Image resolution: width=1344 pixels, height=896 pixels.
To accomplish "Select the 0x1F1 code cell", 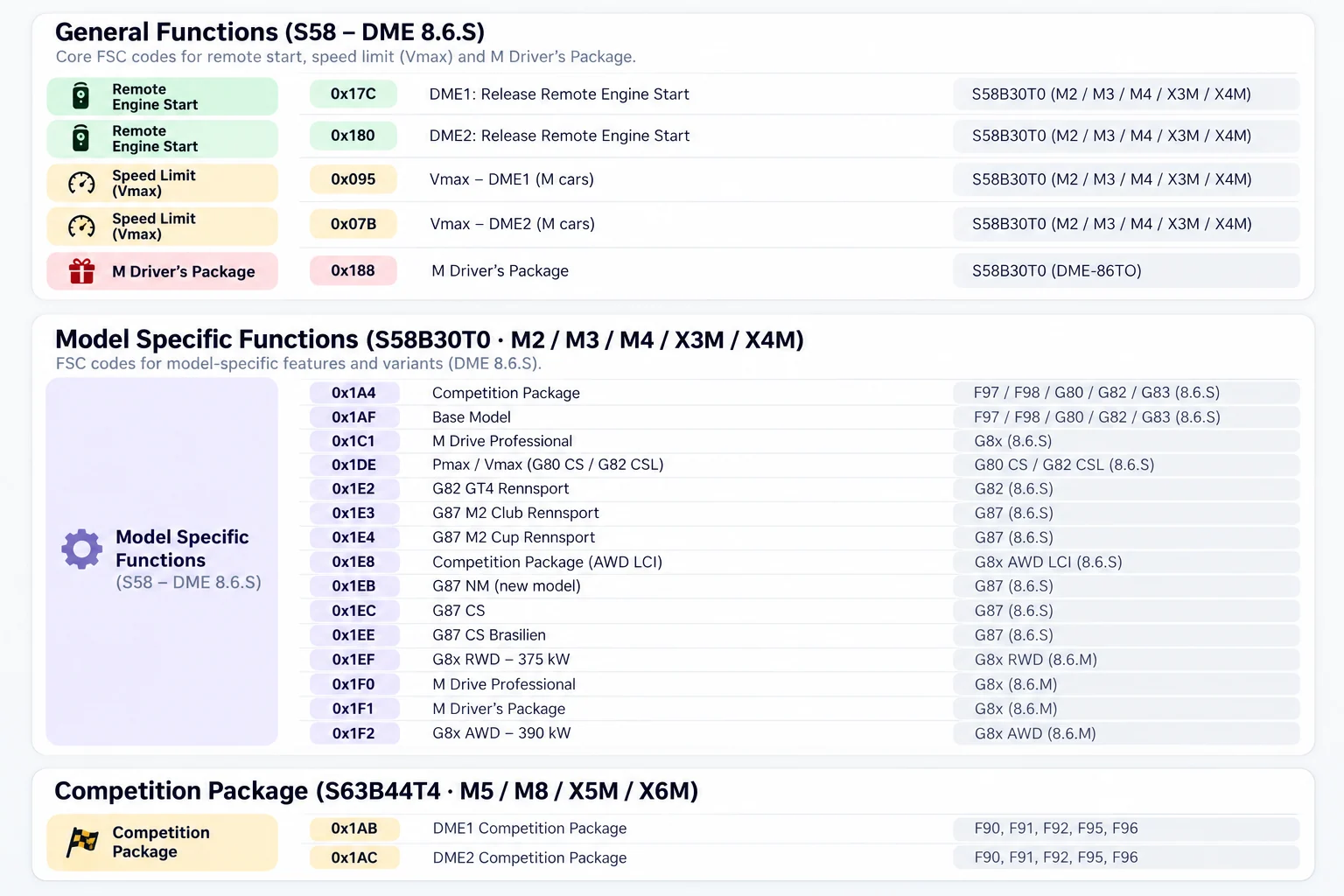I will point(354,709).
